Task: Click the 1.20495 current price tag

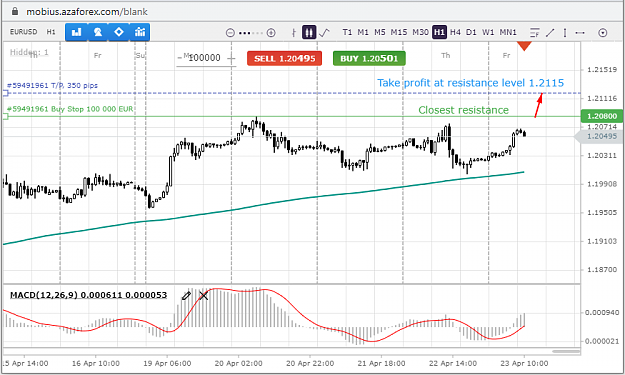Action: click(599, 136)
